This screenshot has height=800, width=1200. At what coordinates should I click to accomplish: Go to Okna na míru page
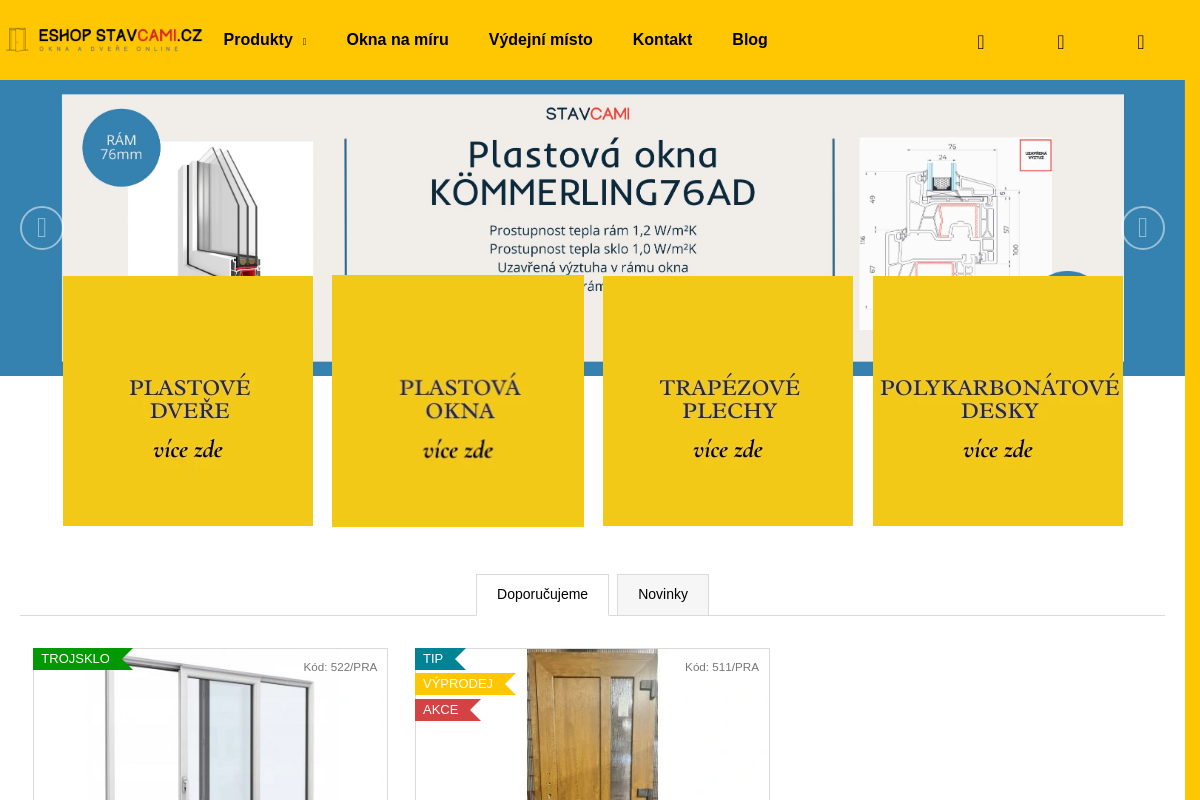click(x=397, y=40)
